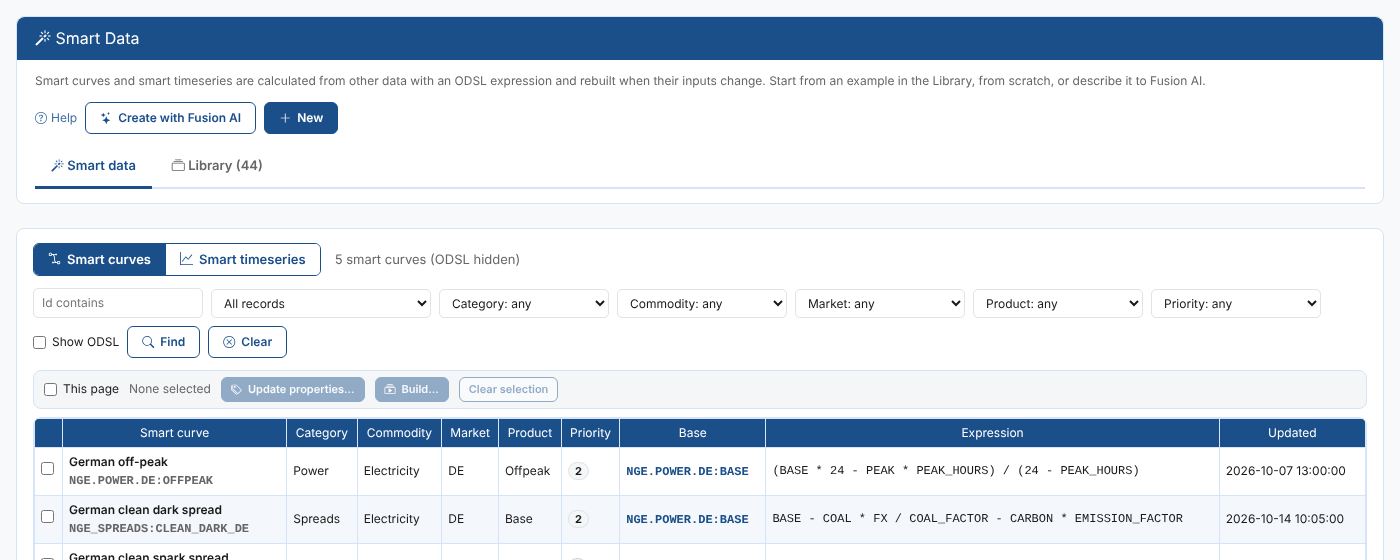Click the New button

tap(301, 118)
